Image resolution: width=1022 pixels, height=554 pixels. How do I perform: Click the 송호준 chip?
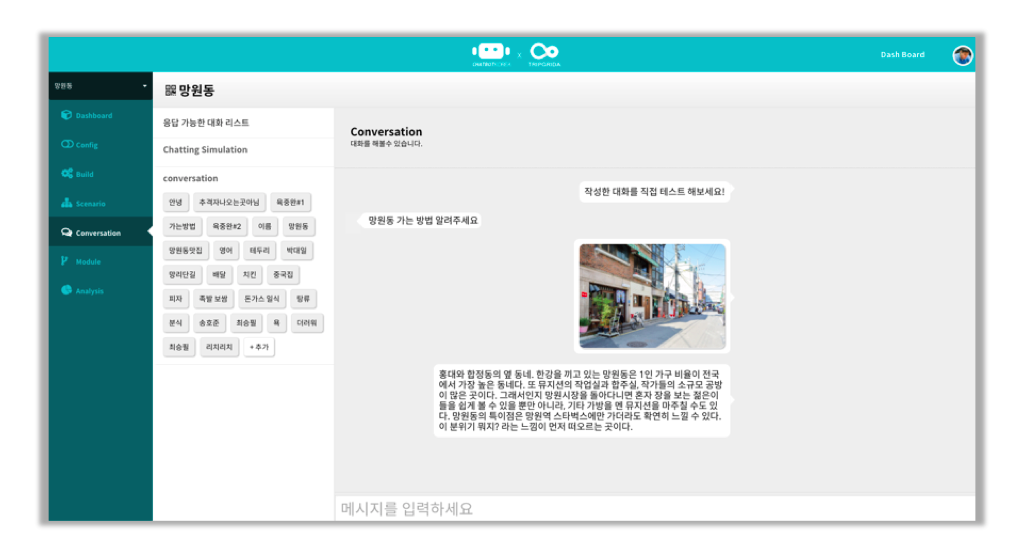[209, 323]
